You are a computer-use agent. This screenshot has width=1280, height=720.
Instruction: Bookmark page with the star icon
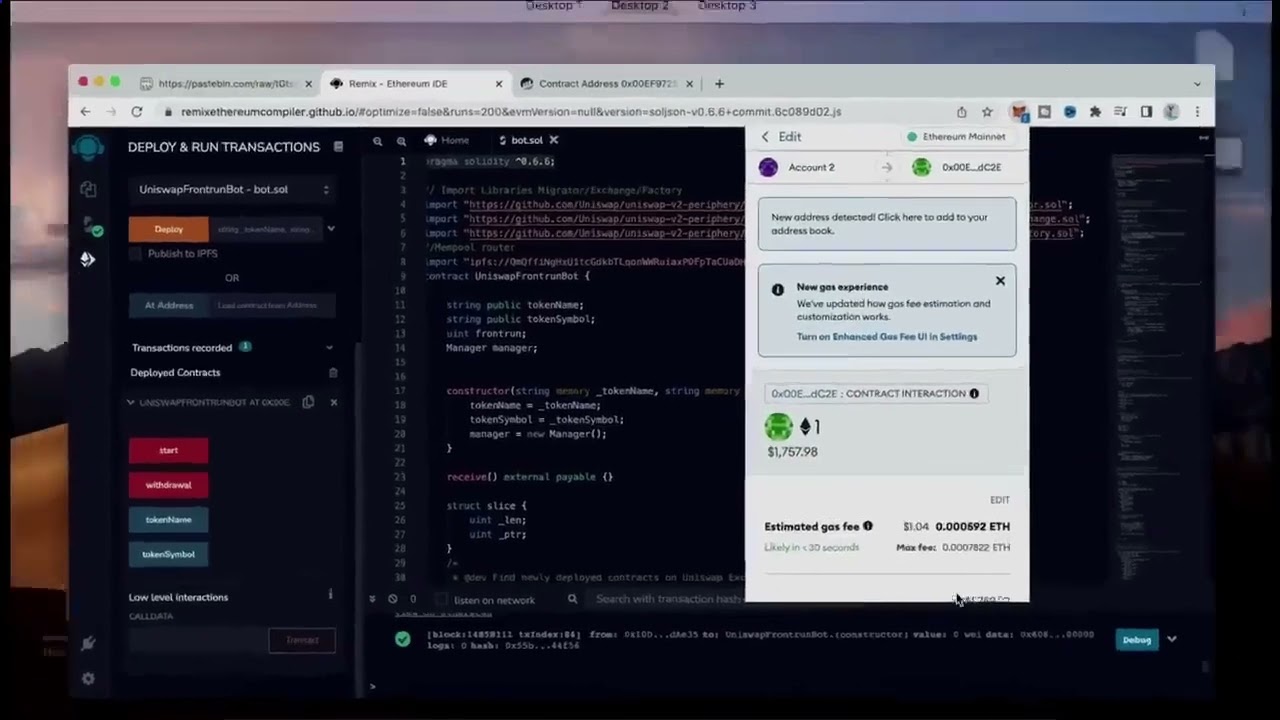click(987, 112)
